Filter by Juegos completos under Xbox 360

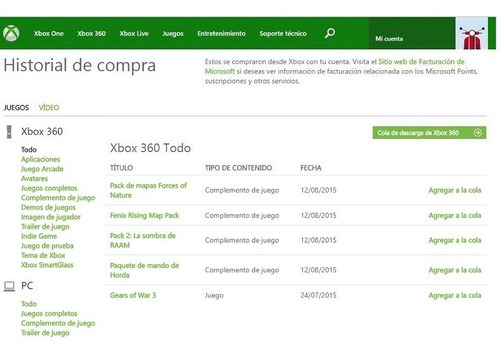tap(49, 188)
